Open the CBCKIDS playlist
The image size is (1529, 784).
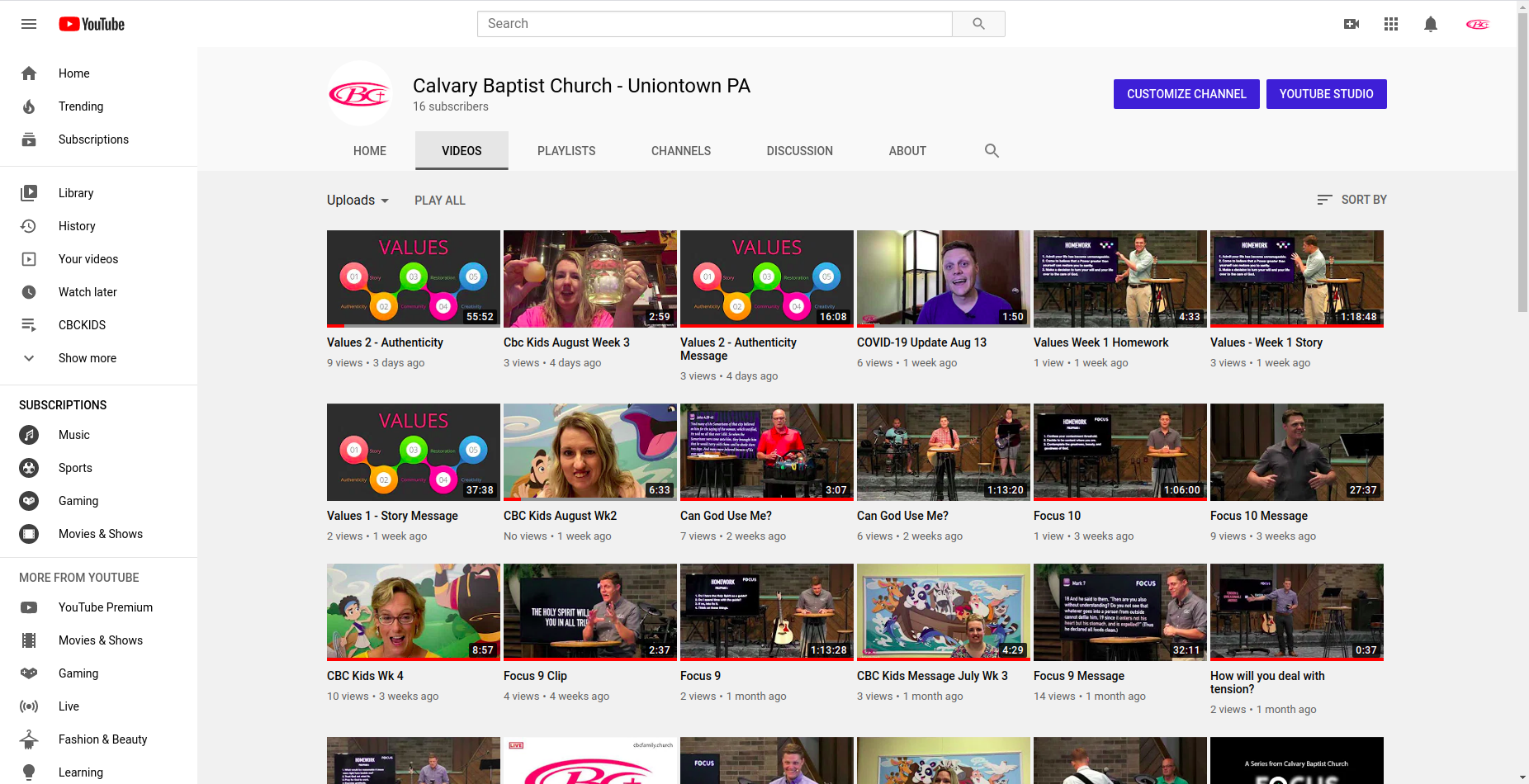tap(99, 325)
